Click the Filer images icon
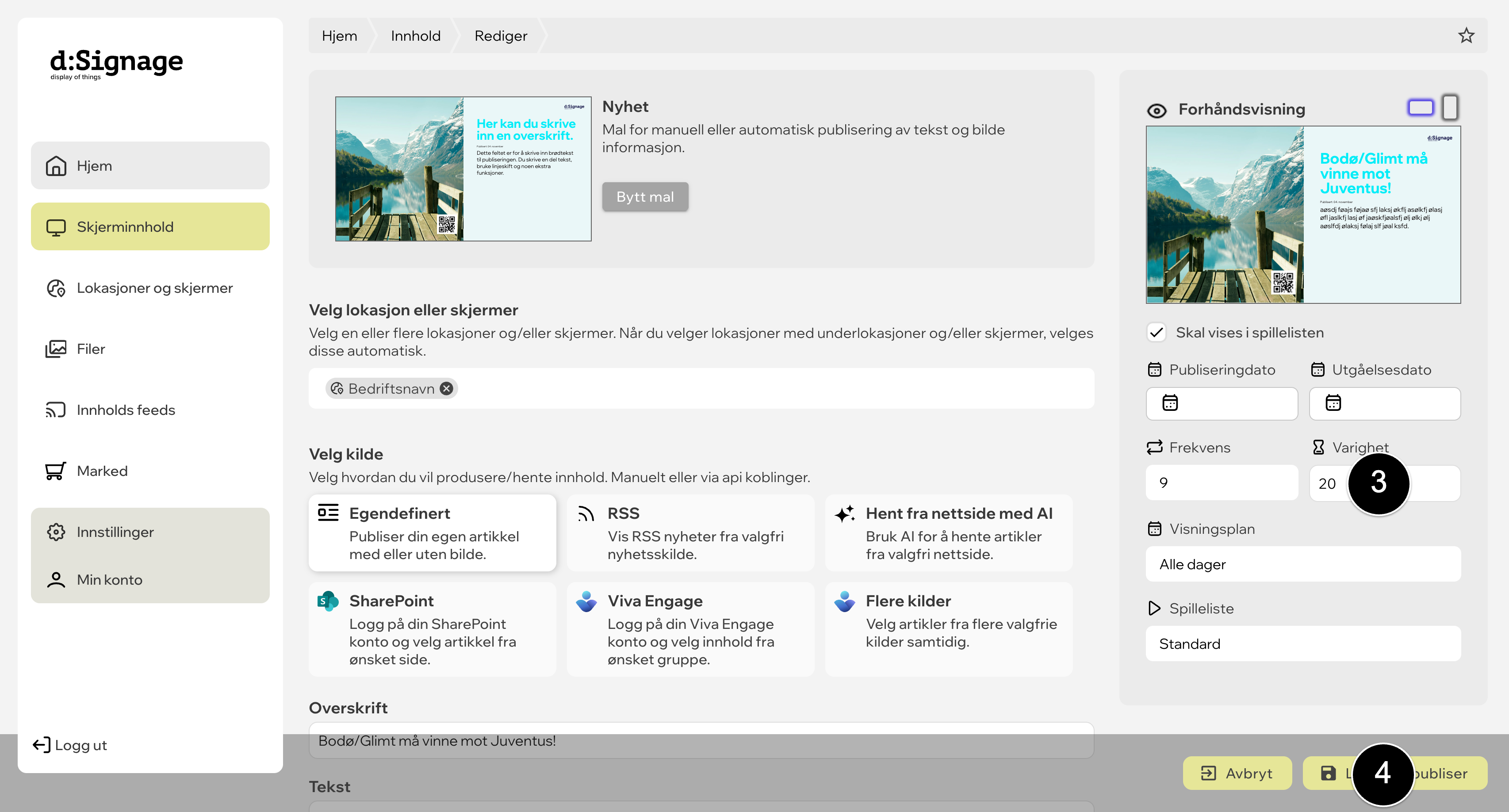 pos(56,349)
